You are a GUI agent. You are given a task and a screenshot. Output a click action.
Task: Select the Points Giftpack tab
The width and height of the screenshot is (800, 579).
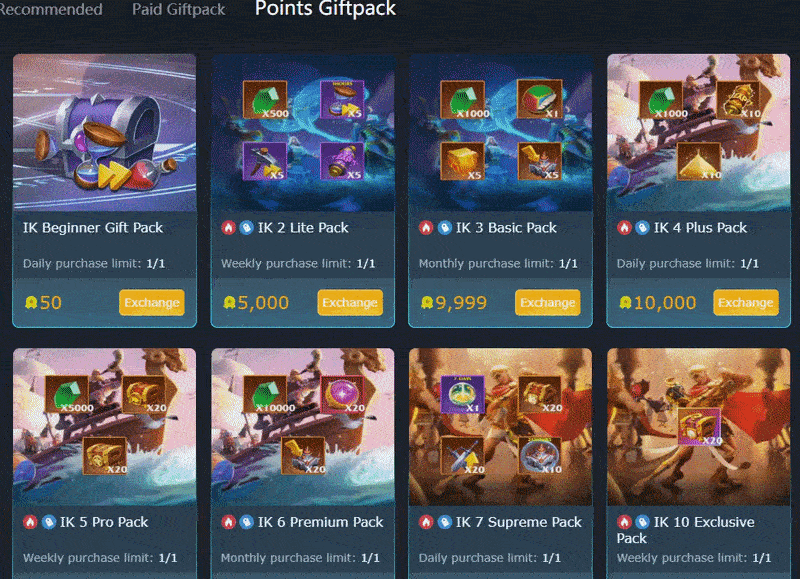click(x=326, y=9)
